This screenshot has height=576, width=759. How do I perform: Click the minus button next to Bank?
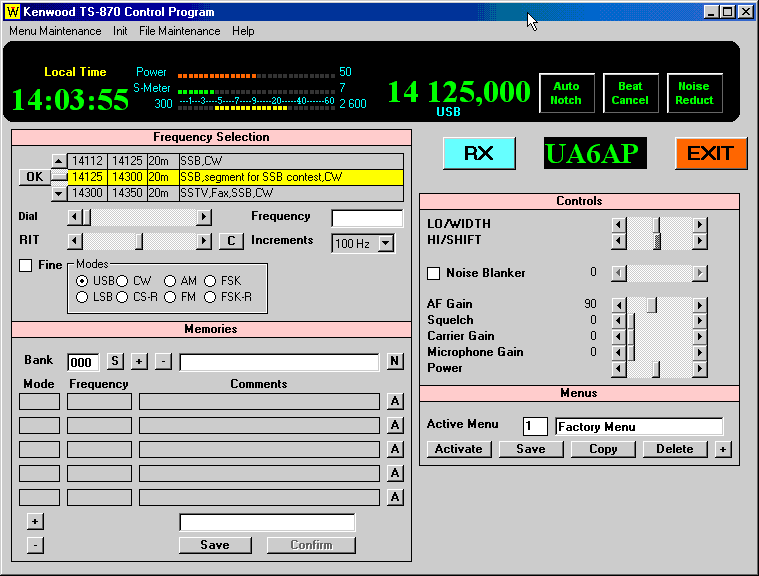(x=163, y=361)
